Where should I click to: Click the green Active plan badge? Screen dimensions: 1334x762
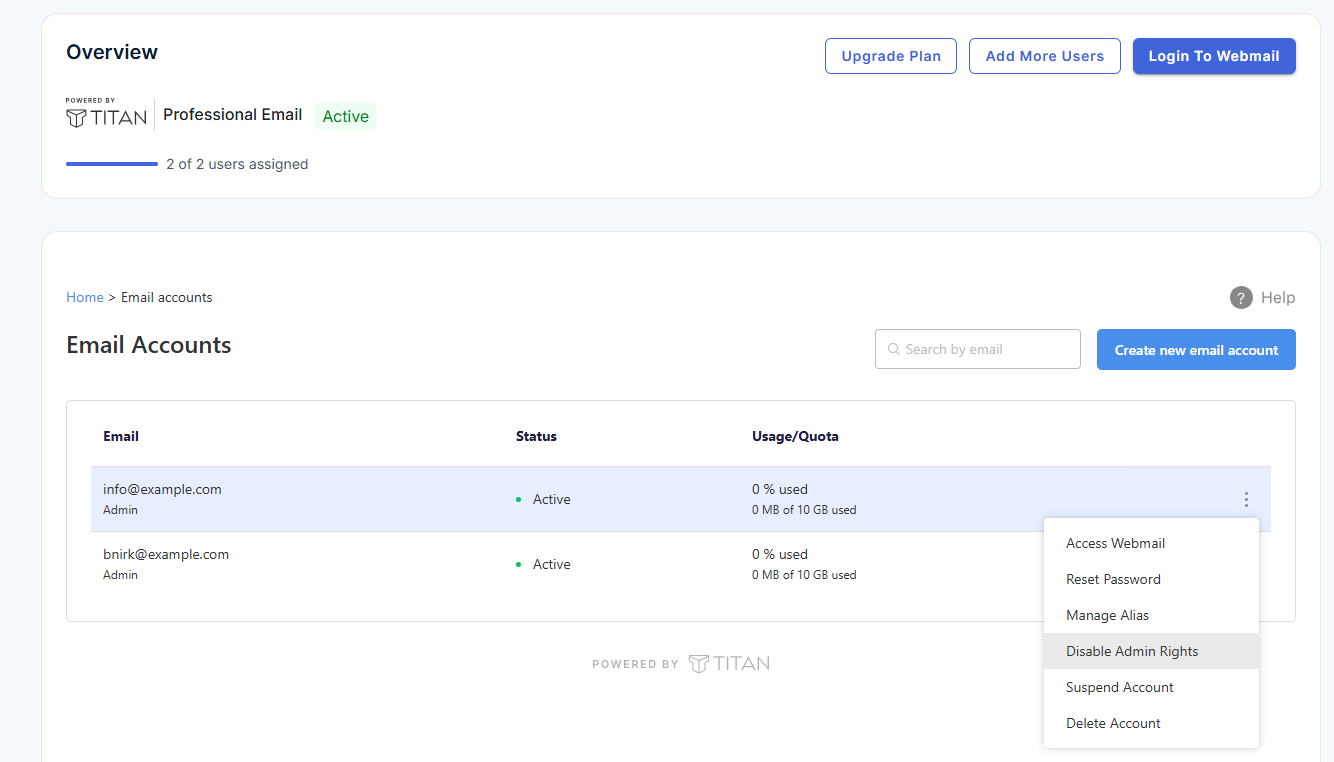pos(345,116)
